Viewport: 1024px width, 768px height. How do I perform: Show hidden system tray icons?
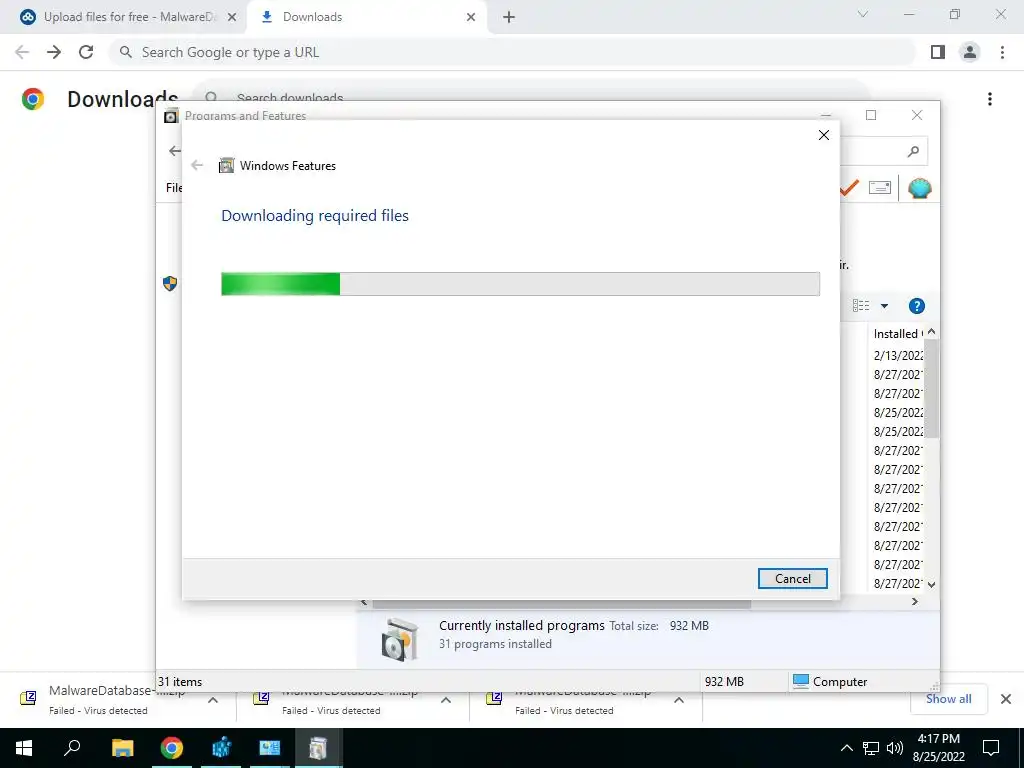coord(846,748)
